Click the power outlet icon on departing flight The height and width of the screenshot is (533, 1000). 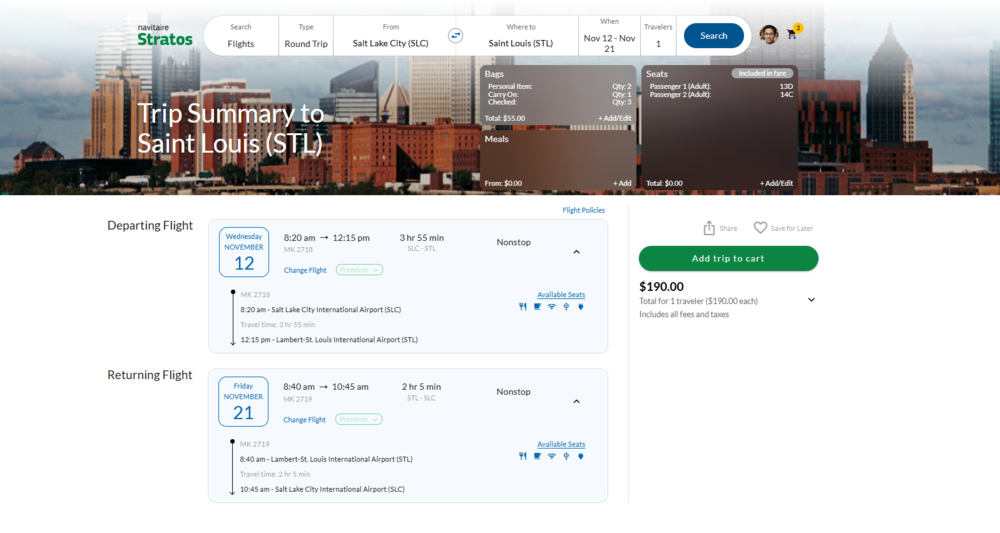coord(581,307)
